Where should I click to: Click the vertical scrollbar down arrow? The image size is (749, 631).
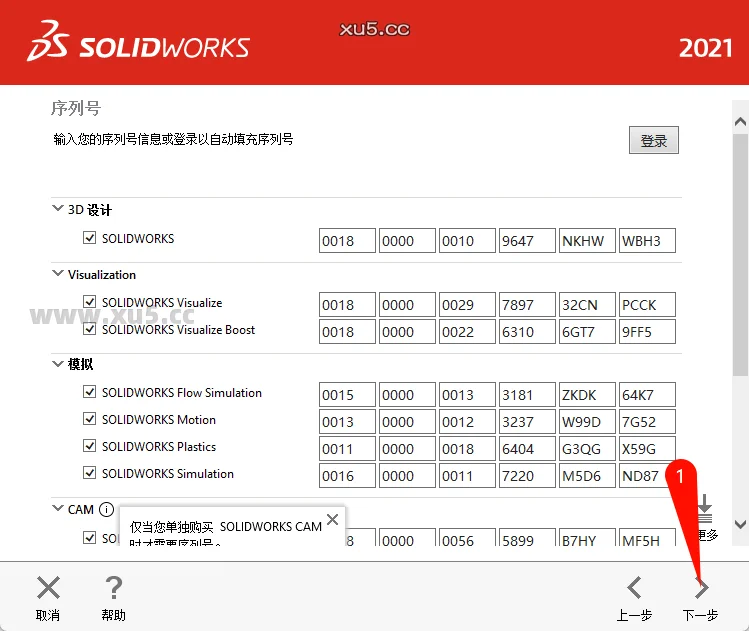click(740, 524)
